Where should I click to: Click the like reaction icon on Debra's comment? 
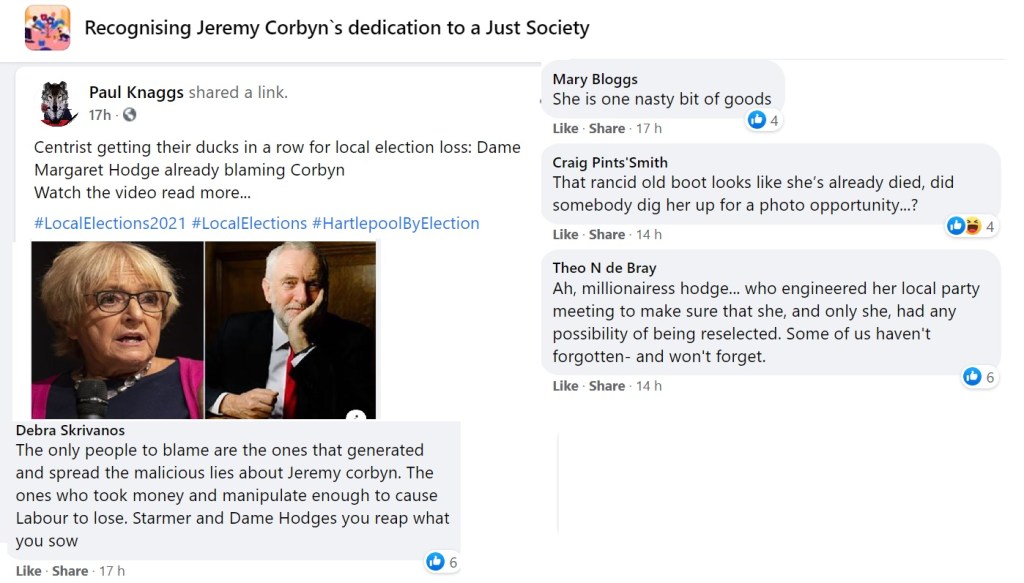(x=435, y=562)
